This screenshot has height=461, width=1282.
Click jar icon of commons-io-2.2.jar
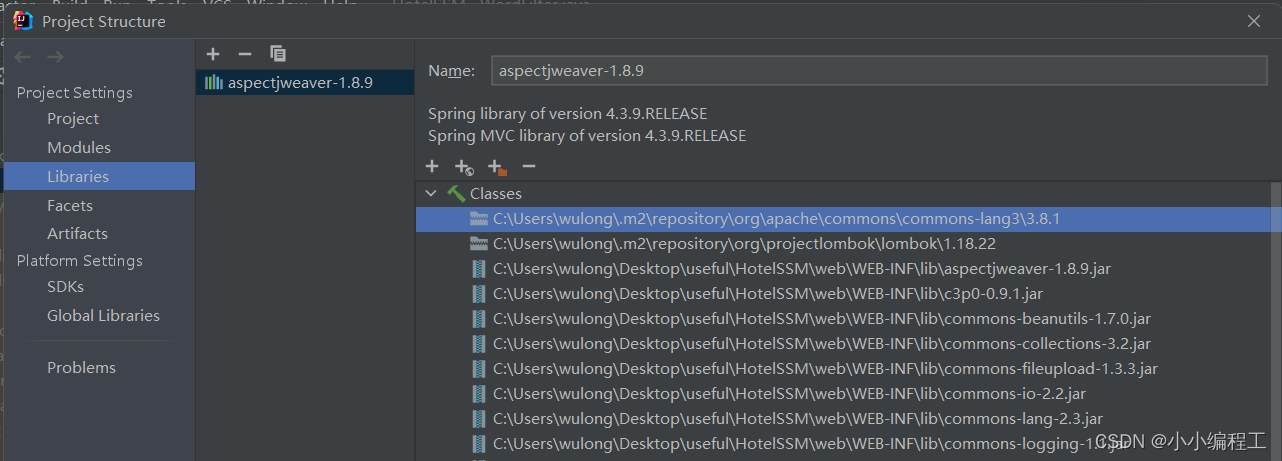(x=479, y=394)
